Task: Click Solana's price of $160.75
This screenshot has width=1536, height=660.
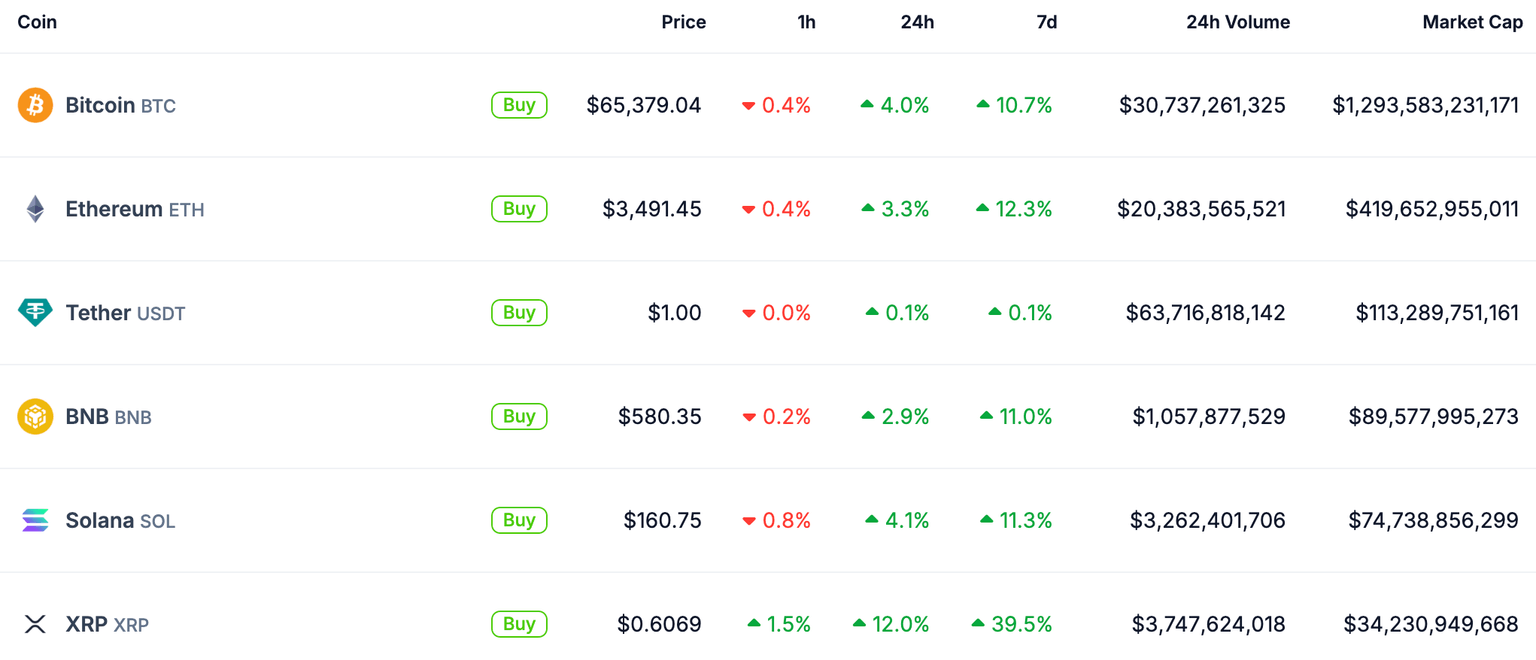Action: pyautogui.click(x=662, y=520)
